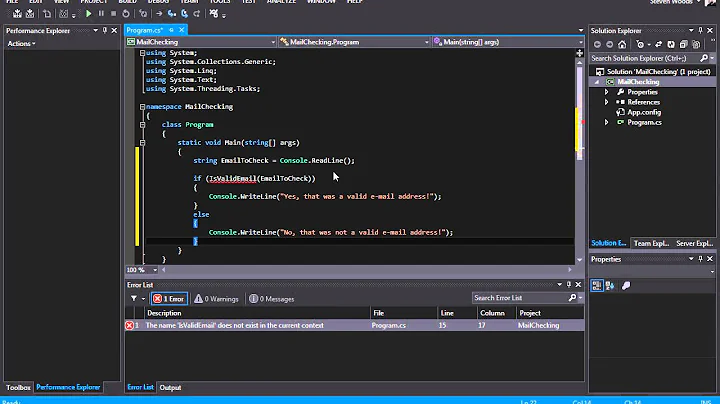Select the Server Explorer tab
720x404 pixels.
(x=694, y=244)
